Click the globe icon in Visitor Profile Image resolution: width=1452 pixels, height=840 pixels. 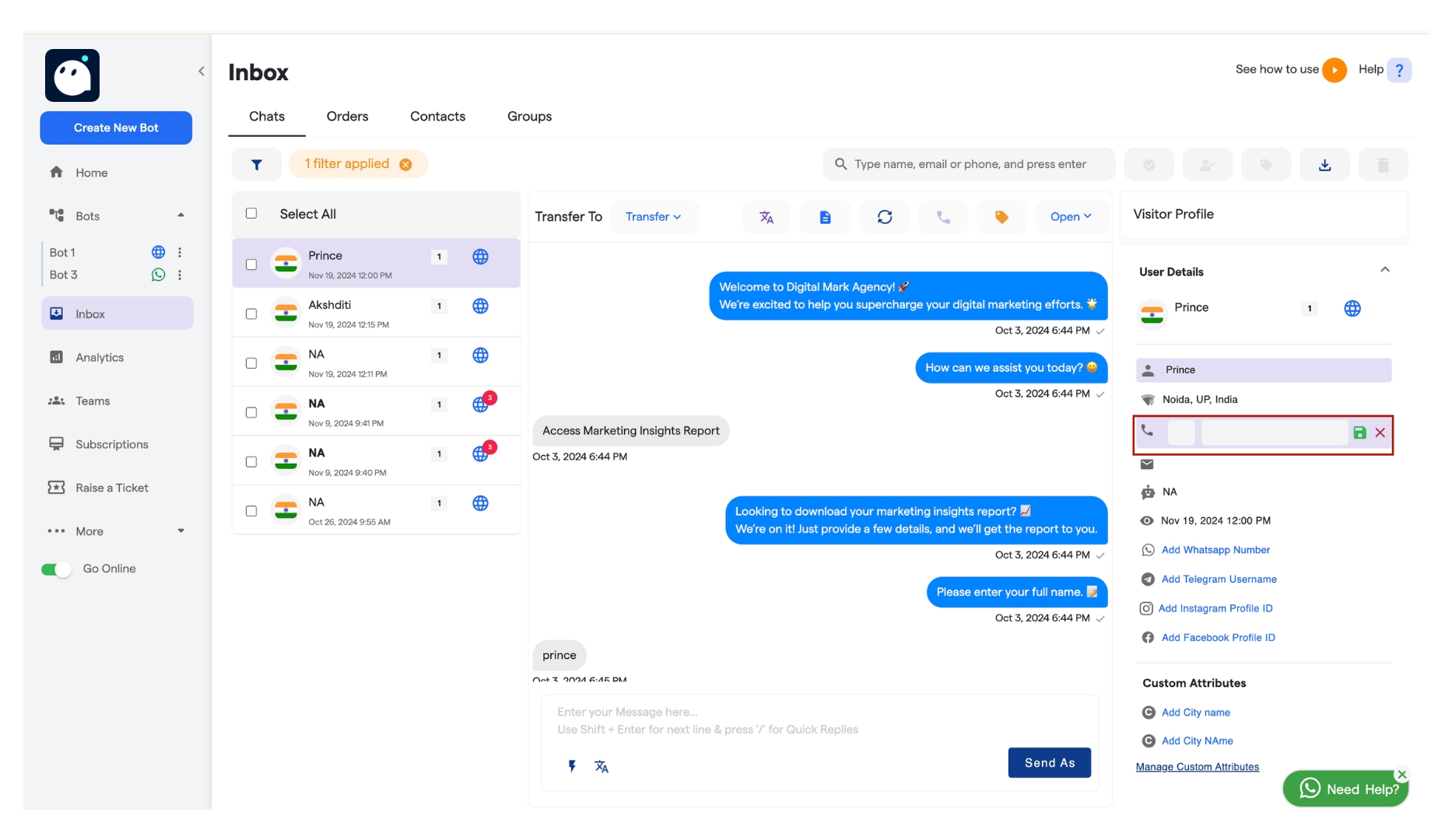point(1352,309)
